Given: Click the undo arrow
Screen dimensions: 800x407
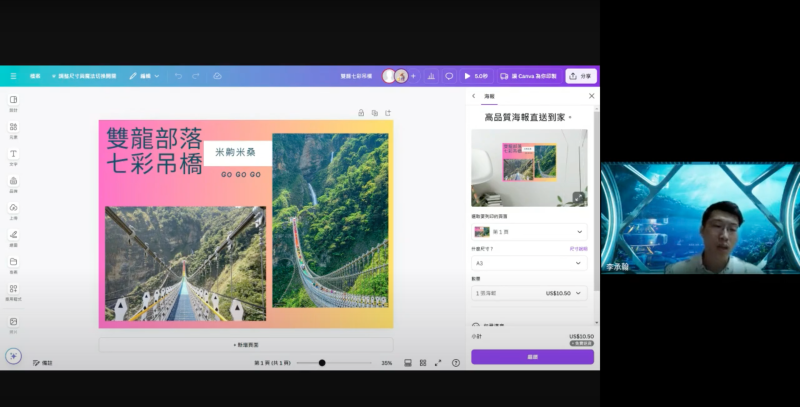Looking at the screenshot, I should tap(178, 76).
